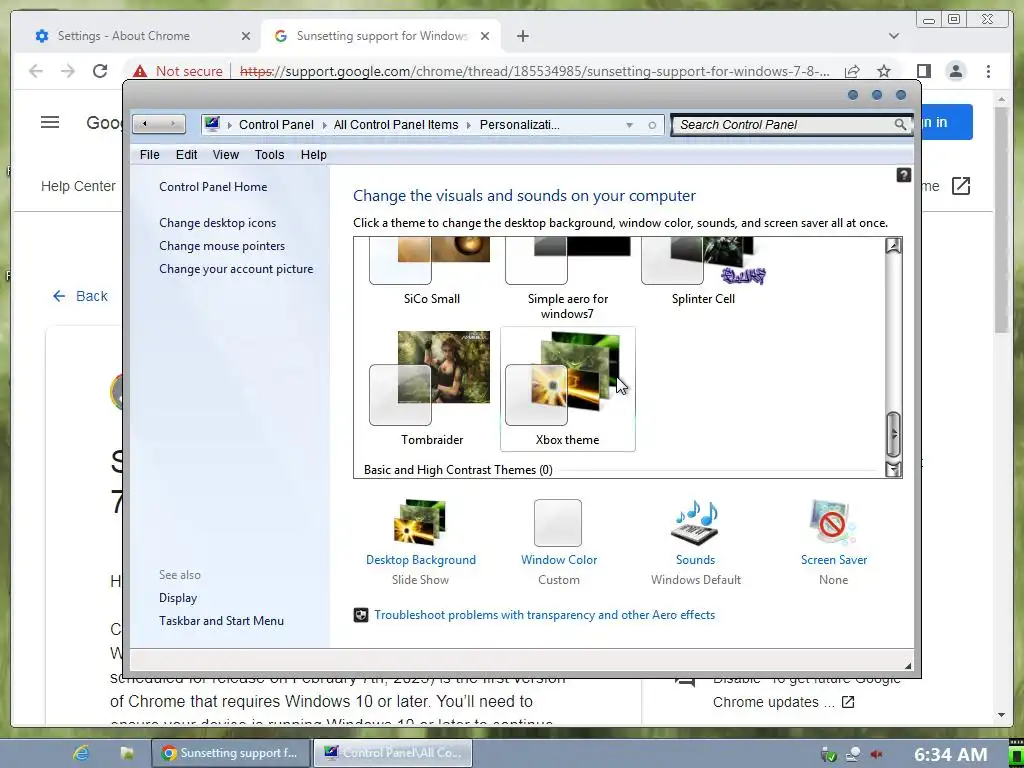This screenshot has height=768, width=1024.
Task: Click the 6:34 AM taskbar clock
Action: [x=950, y=755]
